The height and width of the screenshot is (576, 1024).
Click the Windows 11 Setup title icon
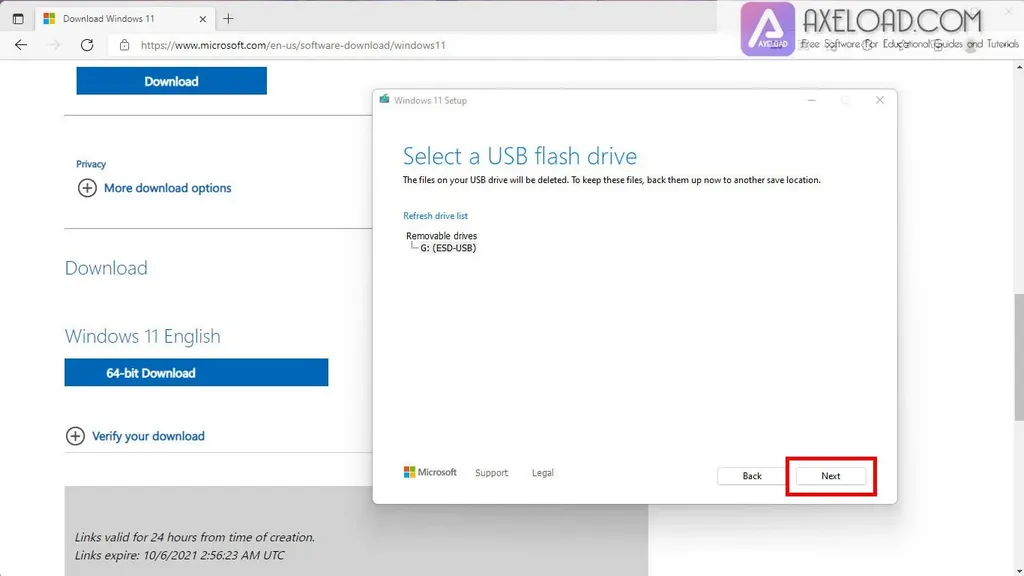click(x=384, y=99)
